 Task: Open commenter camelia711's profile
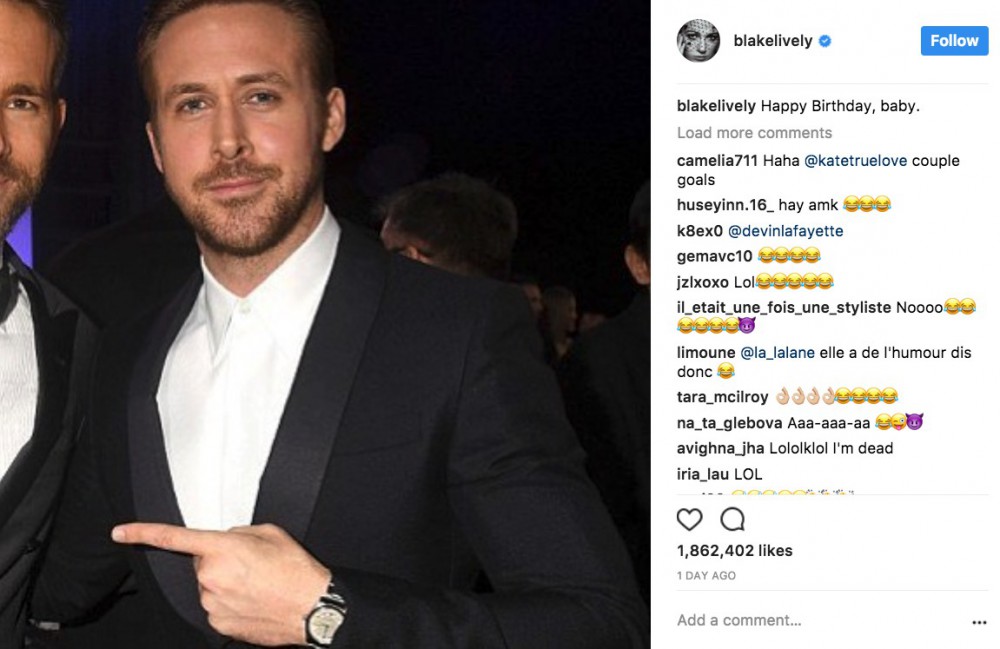(x=717, y=160)
